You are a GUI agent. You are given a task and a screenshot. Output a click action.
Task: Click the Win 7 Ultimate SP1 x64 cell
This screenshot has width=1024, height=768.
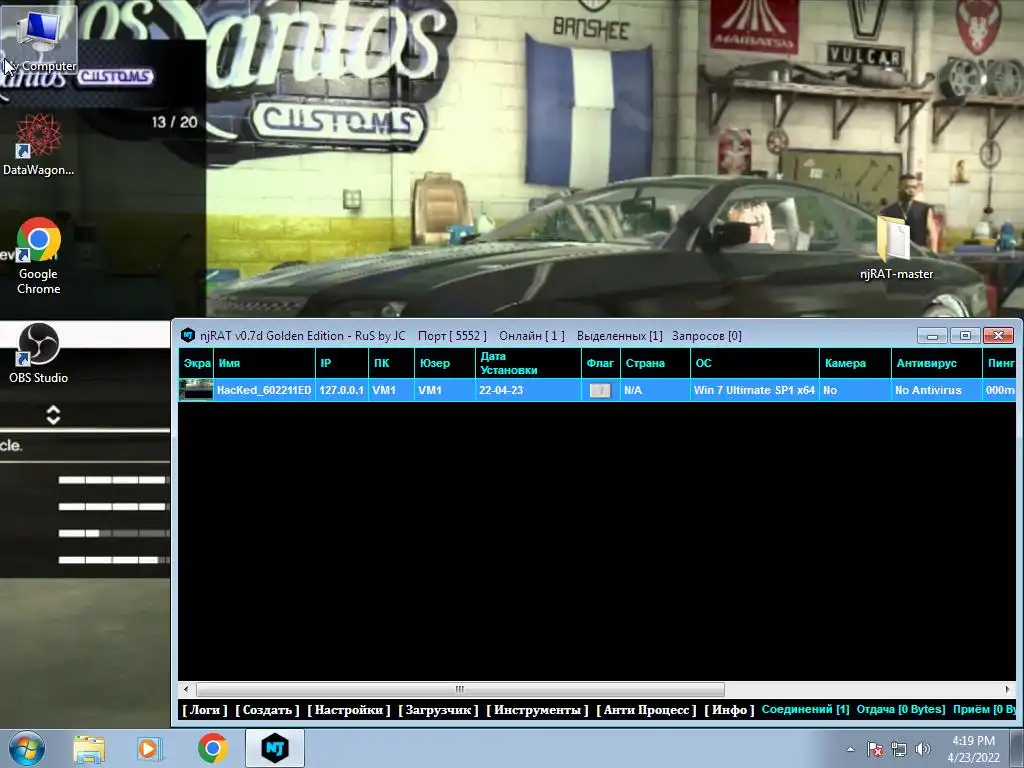(x=754, y=390)
